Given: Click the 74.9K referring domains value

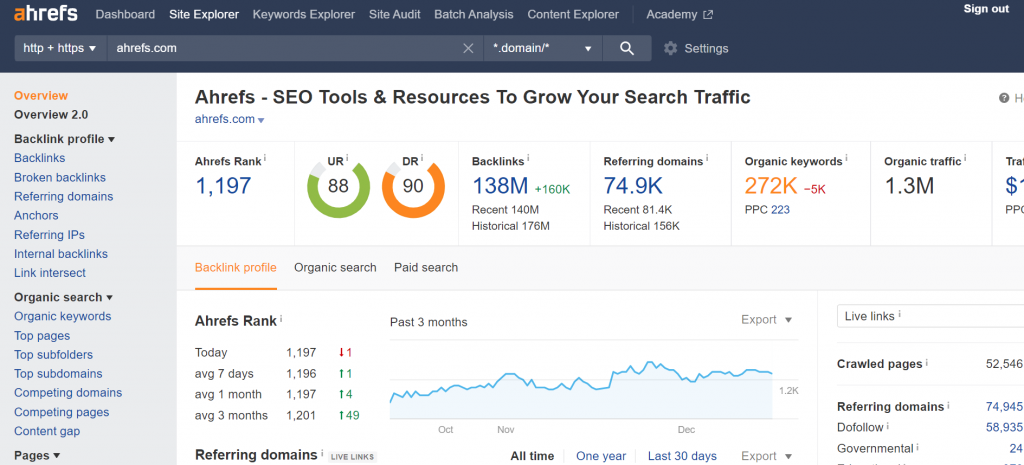Looking at the screenshot, I should [x=633, y=186].
